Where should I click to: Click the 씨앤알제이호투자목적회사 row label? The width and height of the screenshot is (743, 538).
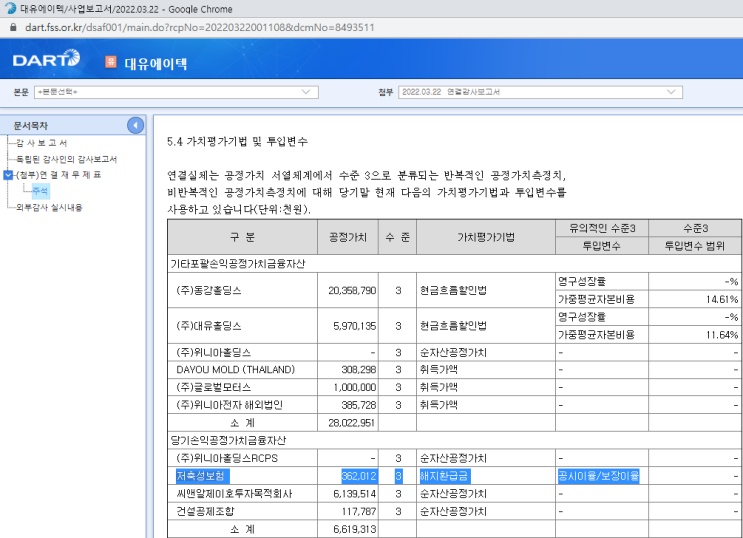click(x=234, y=493)
